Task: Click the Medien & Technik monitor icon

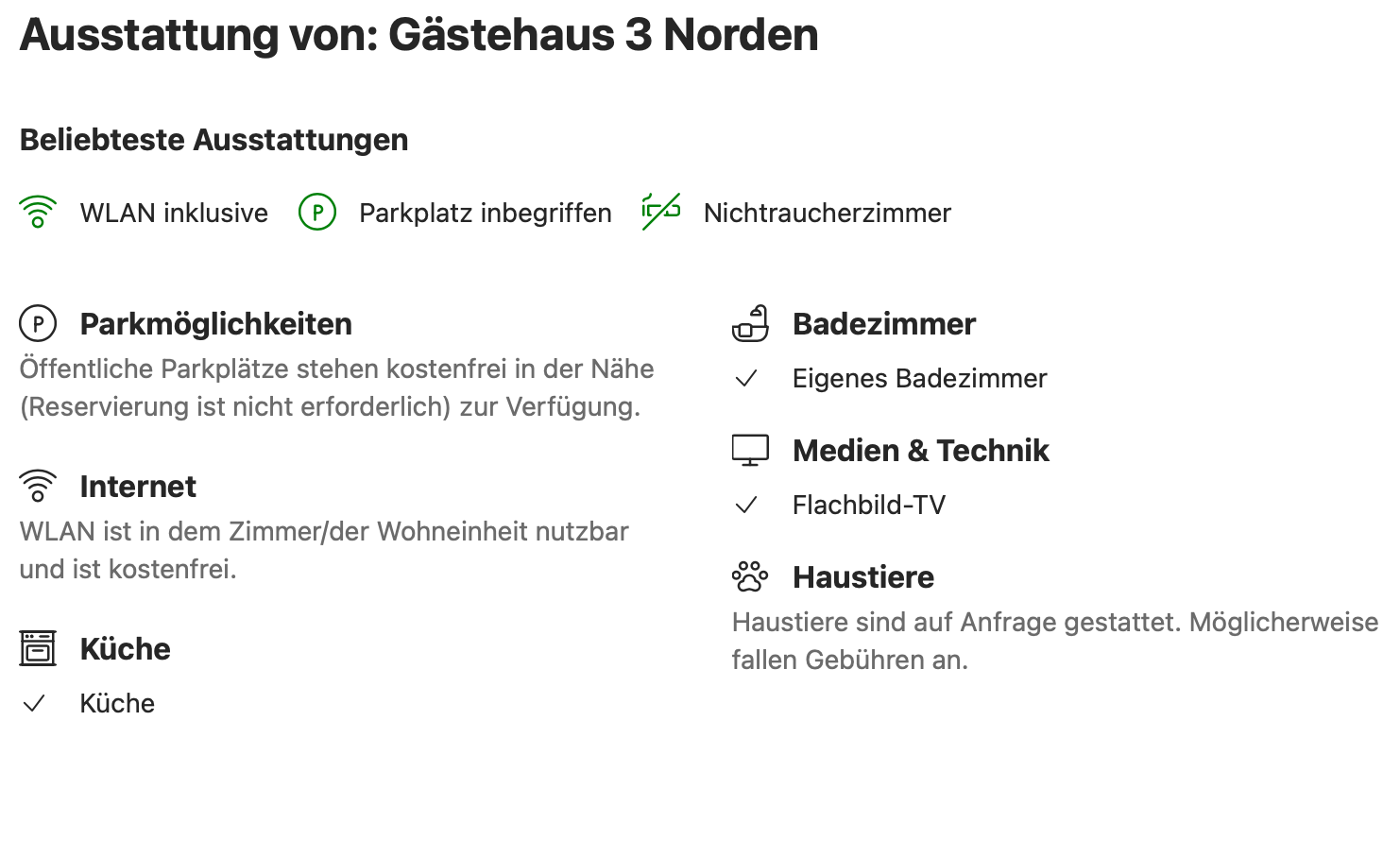Action: [x=750, y=451]
